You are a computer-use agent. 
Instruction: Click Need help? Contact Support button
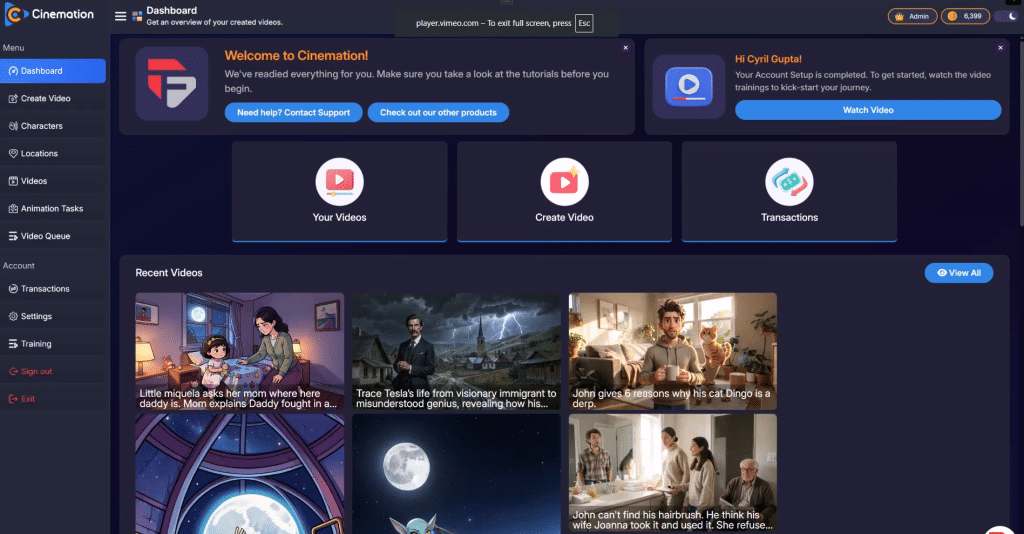click(293, 112)
